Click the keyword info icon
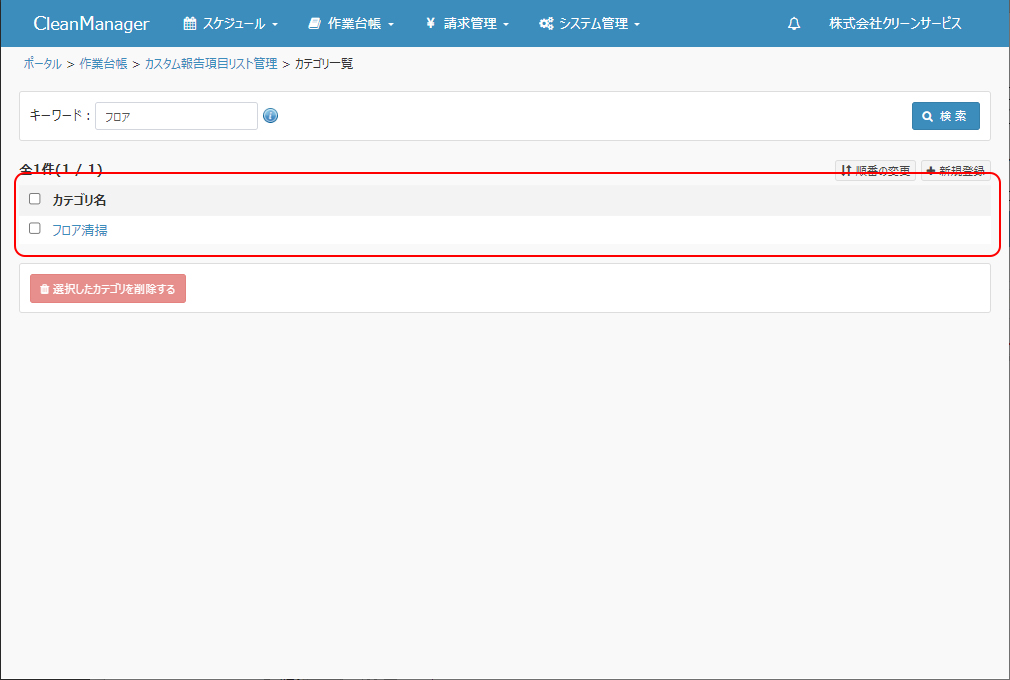 tap(271, 116)
